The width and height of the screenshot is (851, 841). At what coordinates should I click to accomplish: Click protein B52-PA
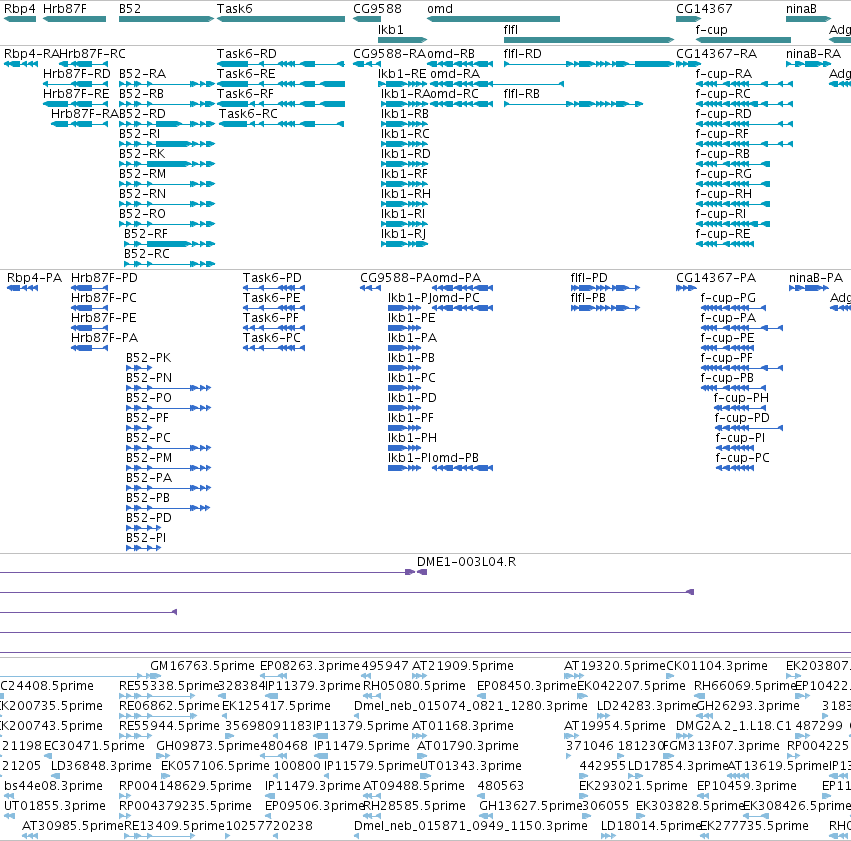168,488
